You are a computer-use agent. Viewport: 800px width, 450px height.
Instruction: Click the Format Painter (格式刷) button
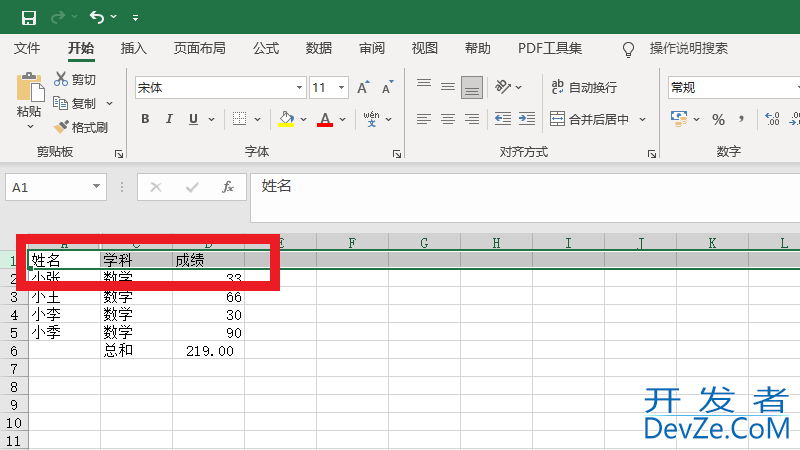pyautogui.click(x=81, y=127)
